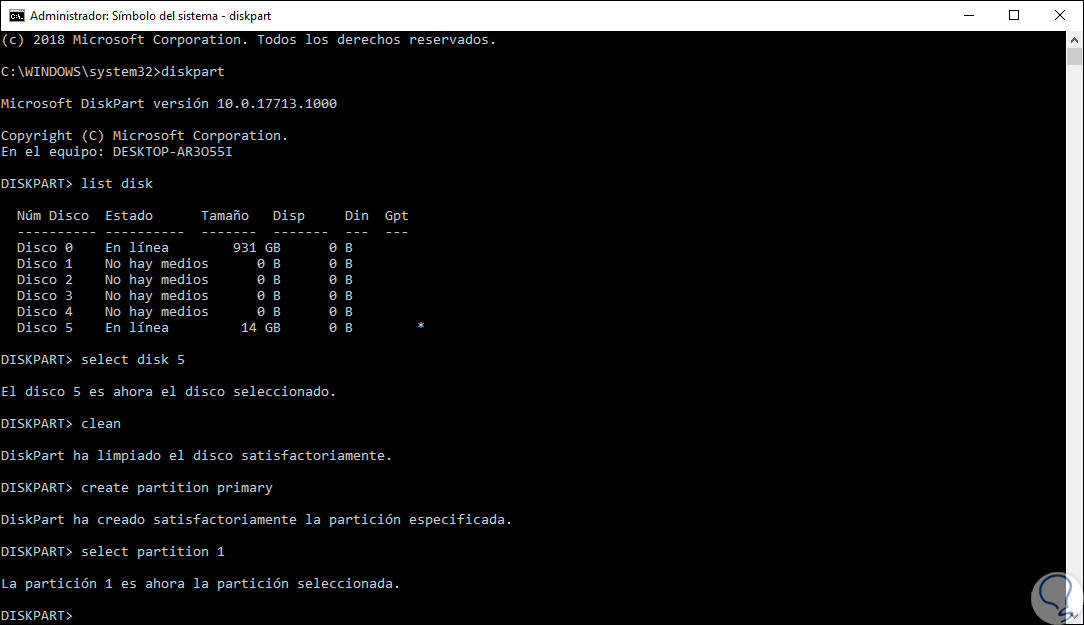
Task: Click the computer name DESKTOP-AR3O55I
Action: (x=173, y=151)
